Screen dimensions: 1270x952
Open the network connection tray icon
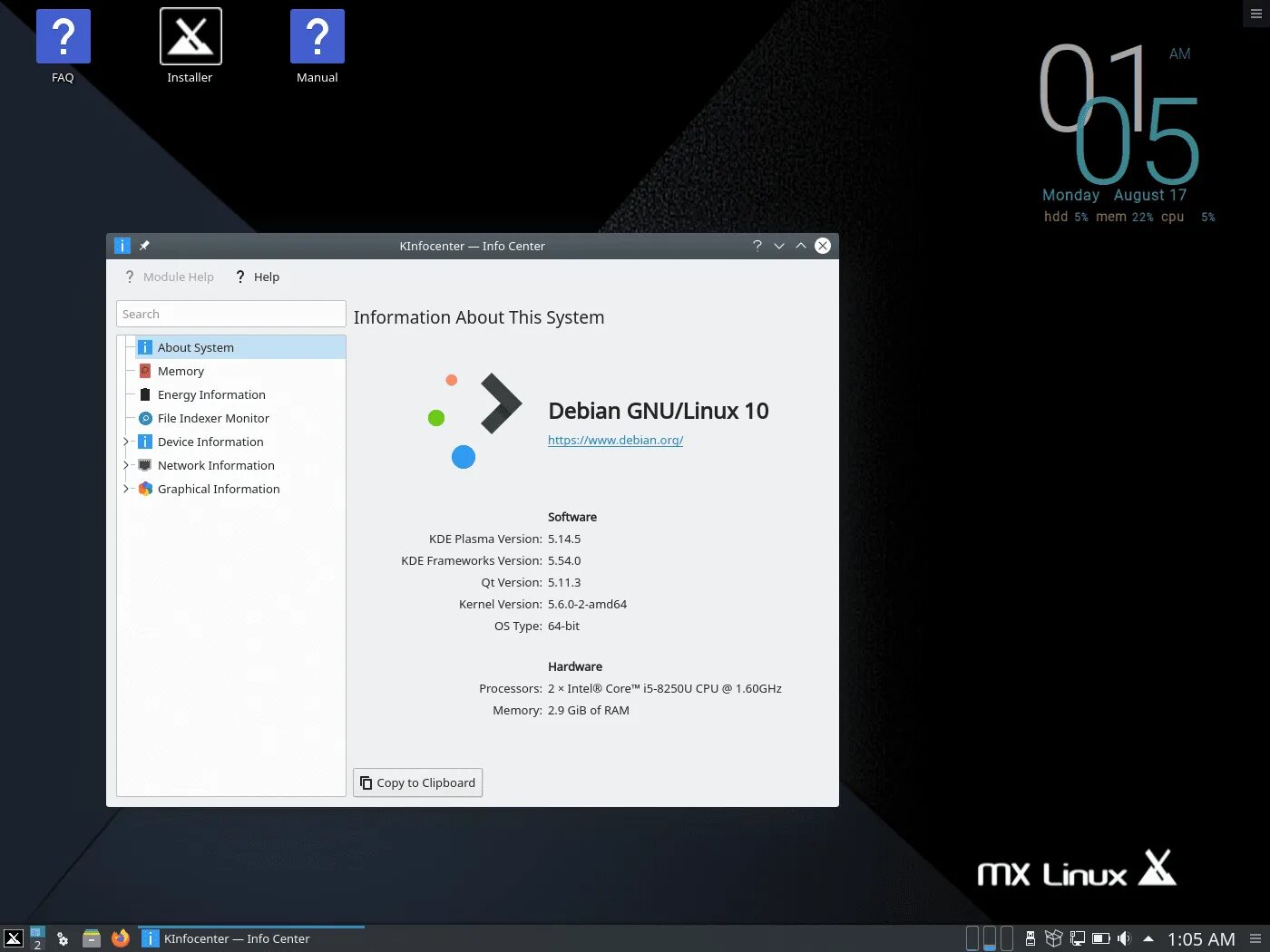[x=1078, y=938]
